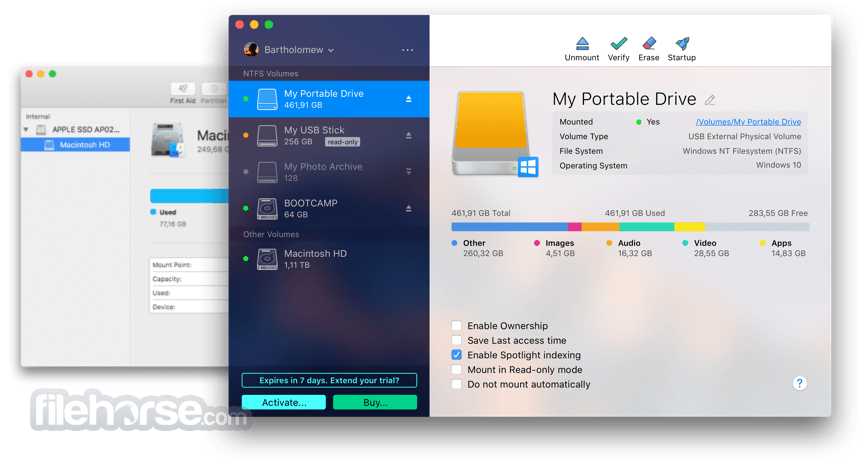Eject My Portable Drive using its sidebar arrow

(409, 99)
